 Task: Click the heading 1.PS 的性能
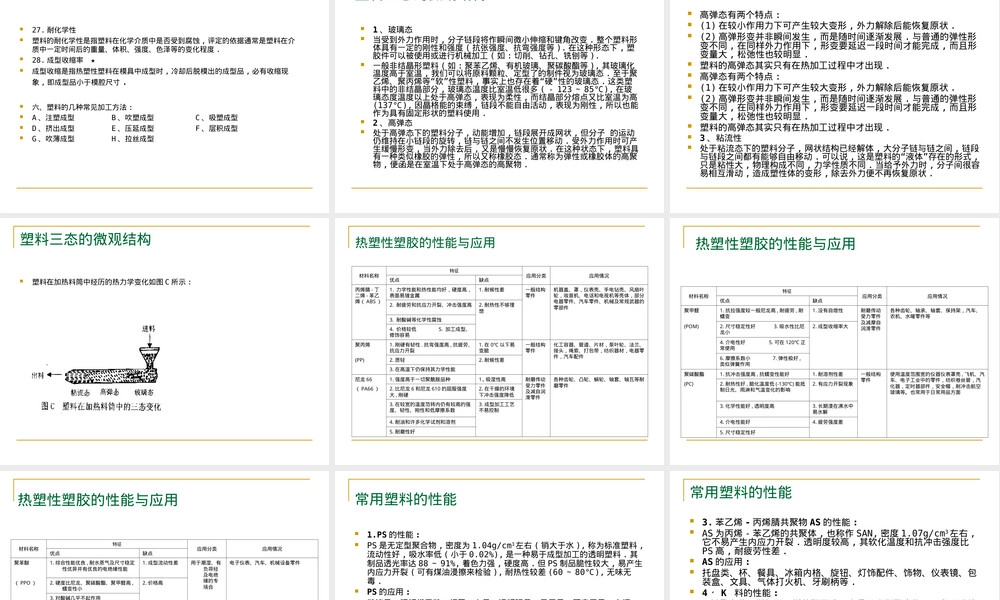point(393,534)
